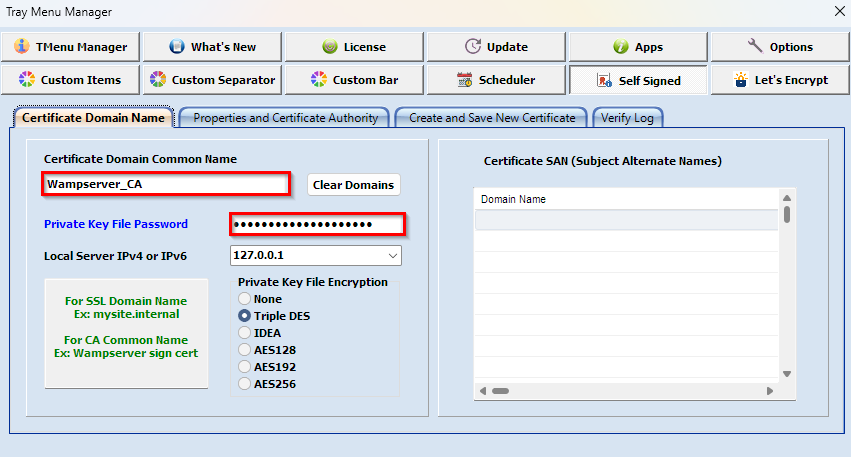Select the None encryption radio button
This screenshot has width=851, height=457.
(x=244, y=299)
